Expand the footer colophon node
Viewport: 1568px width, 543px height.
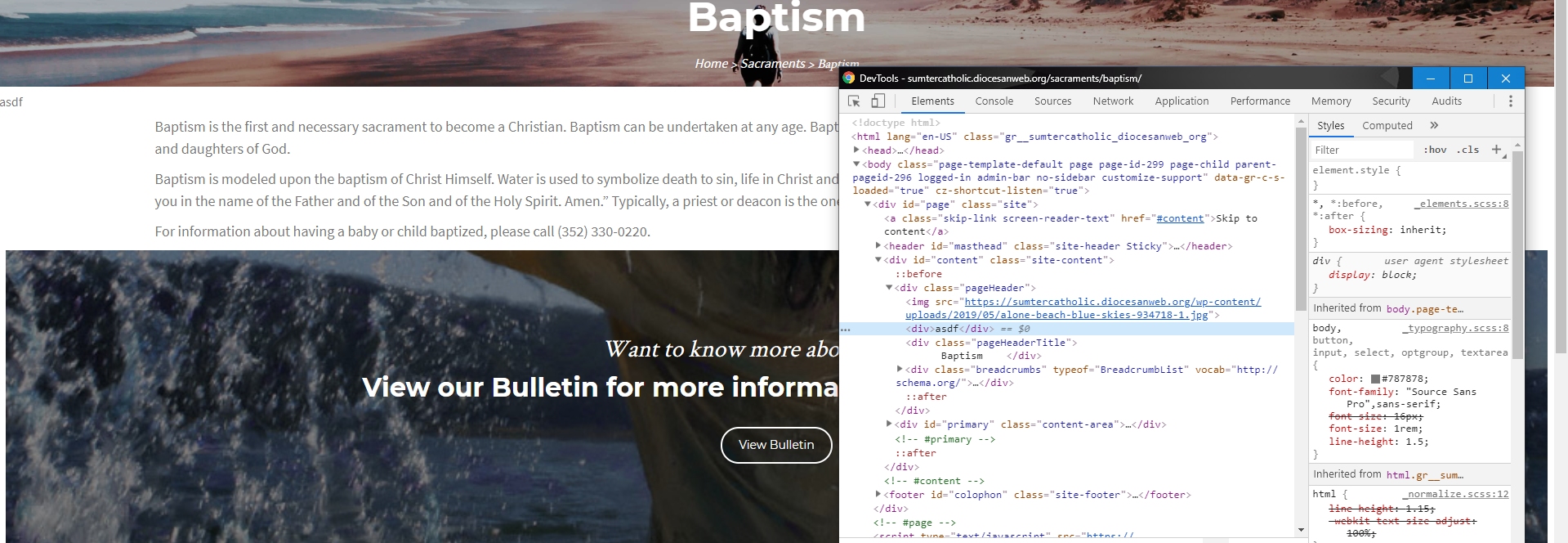click(x=878, y=495)
